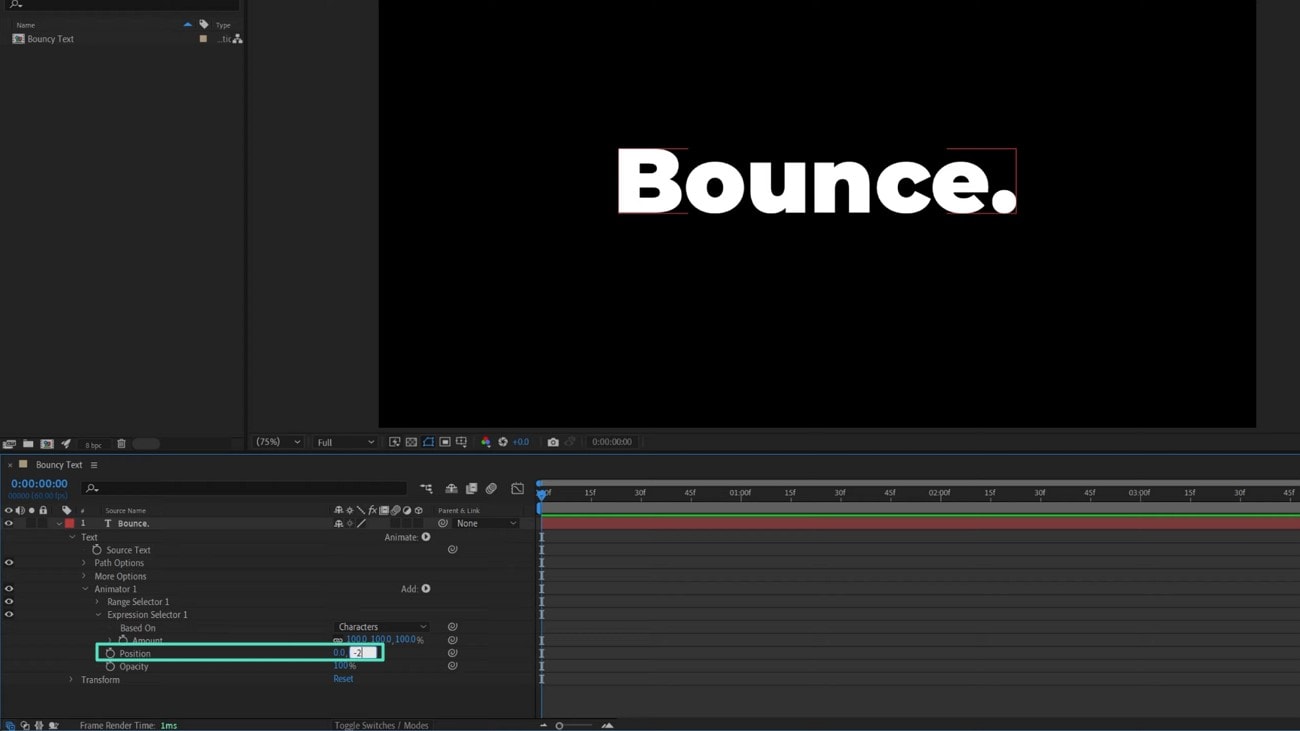The width and height of the screenshot is (1300, 731).
Task: Collapse Animator 1 group
Action: click(x=85, y=589)
